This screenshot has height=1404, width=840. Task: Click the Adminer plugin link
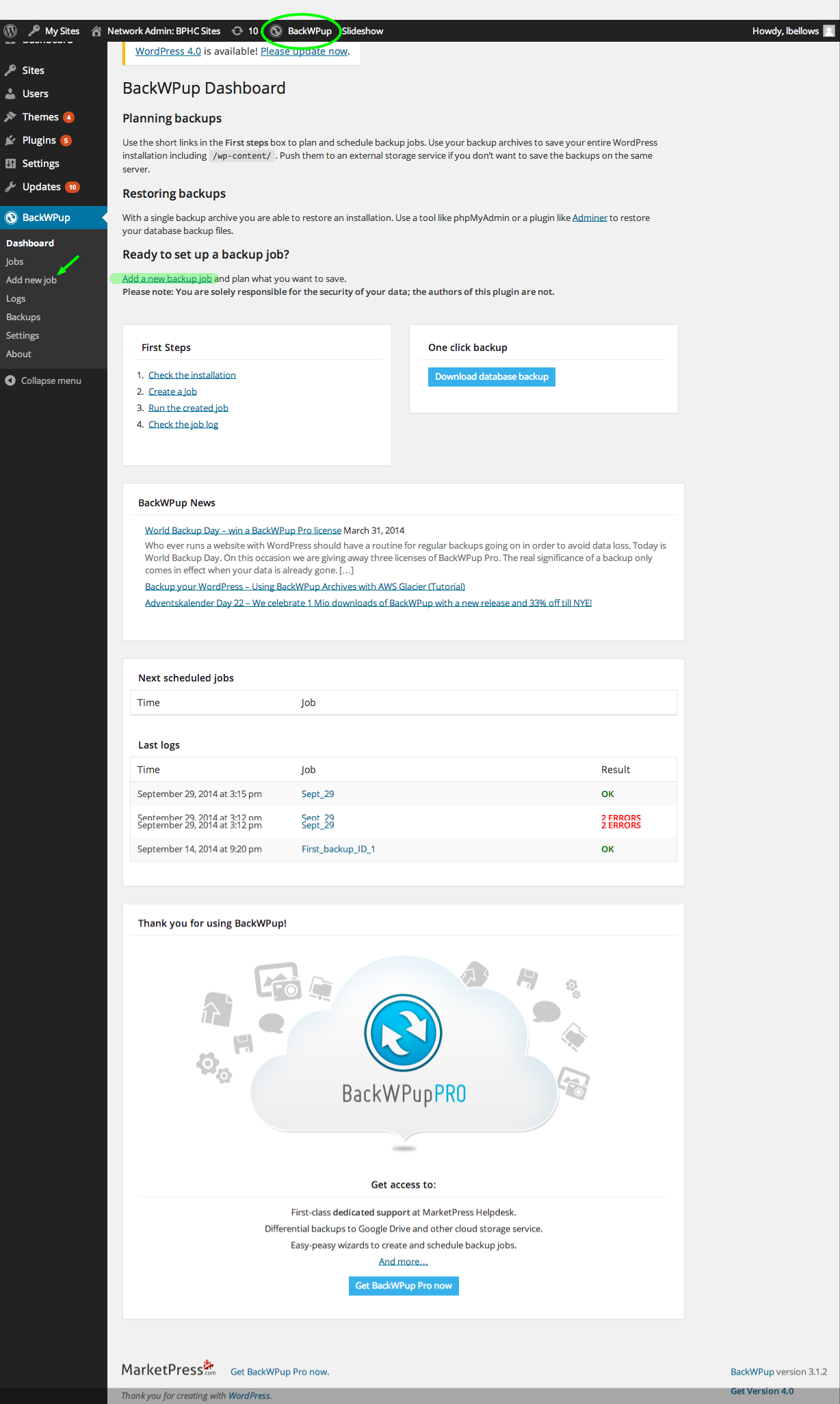tap(590, 218)
